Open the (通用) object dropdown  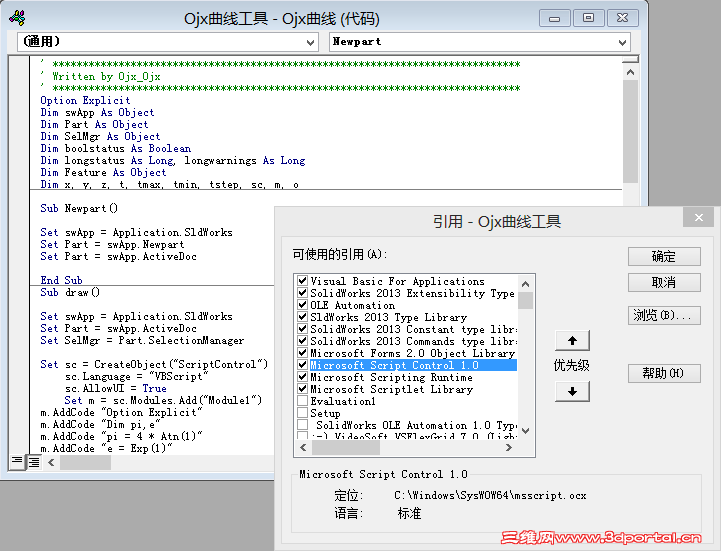click(x=310, y=43)
